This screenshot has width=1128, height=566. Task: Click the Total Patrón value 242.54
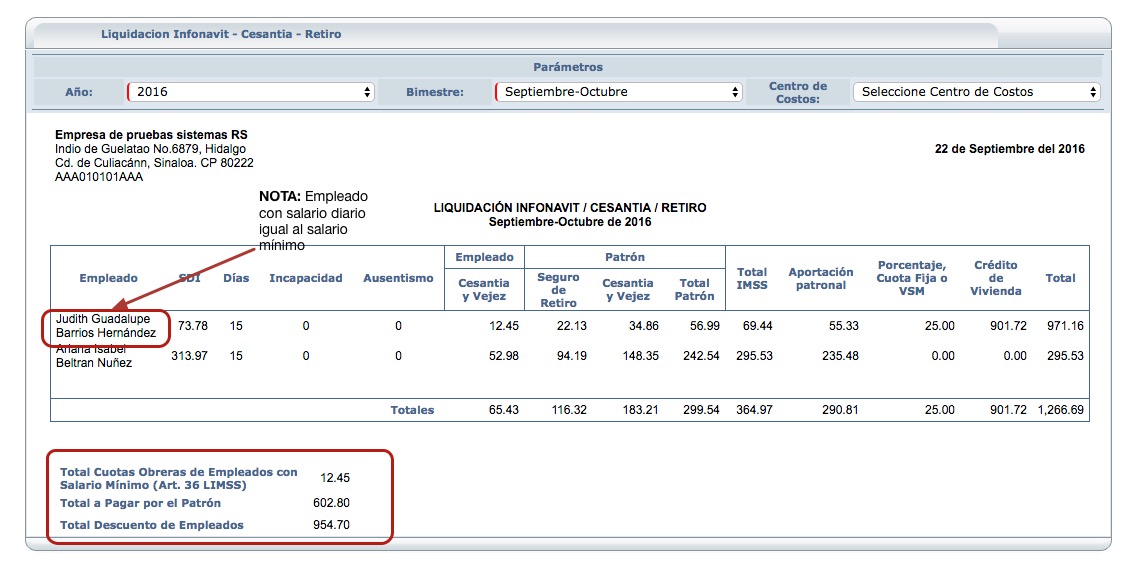[701, 356]
